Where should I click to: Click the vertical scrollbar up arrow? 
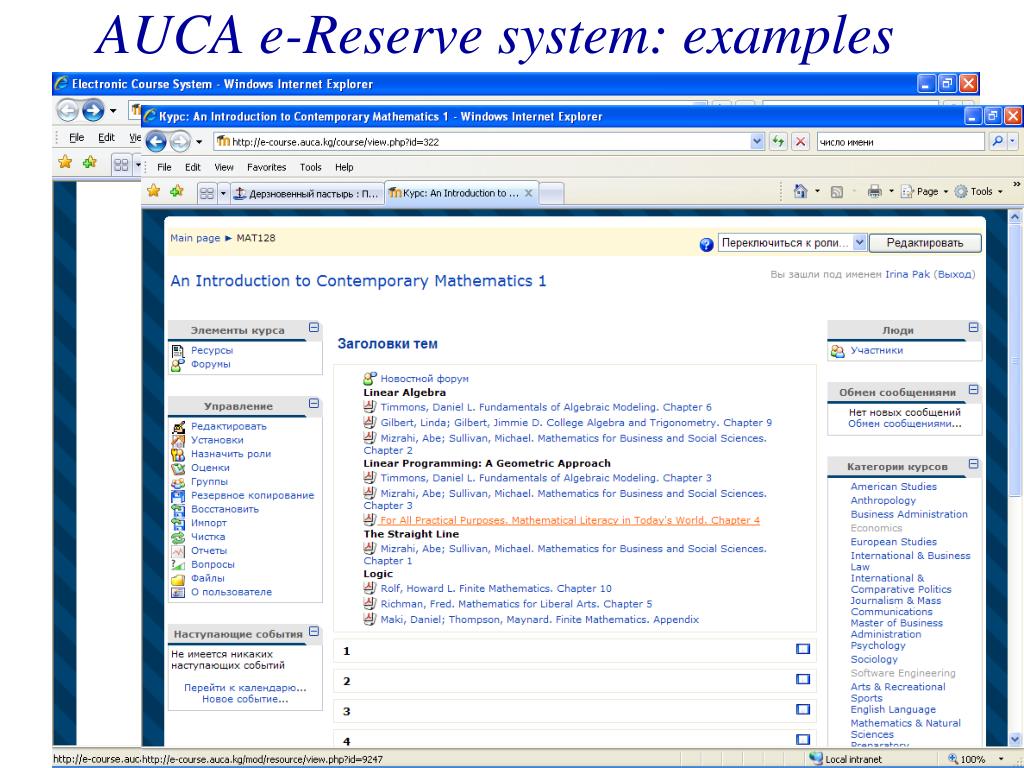(x=1015, y=217)
